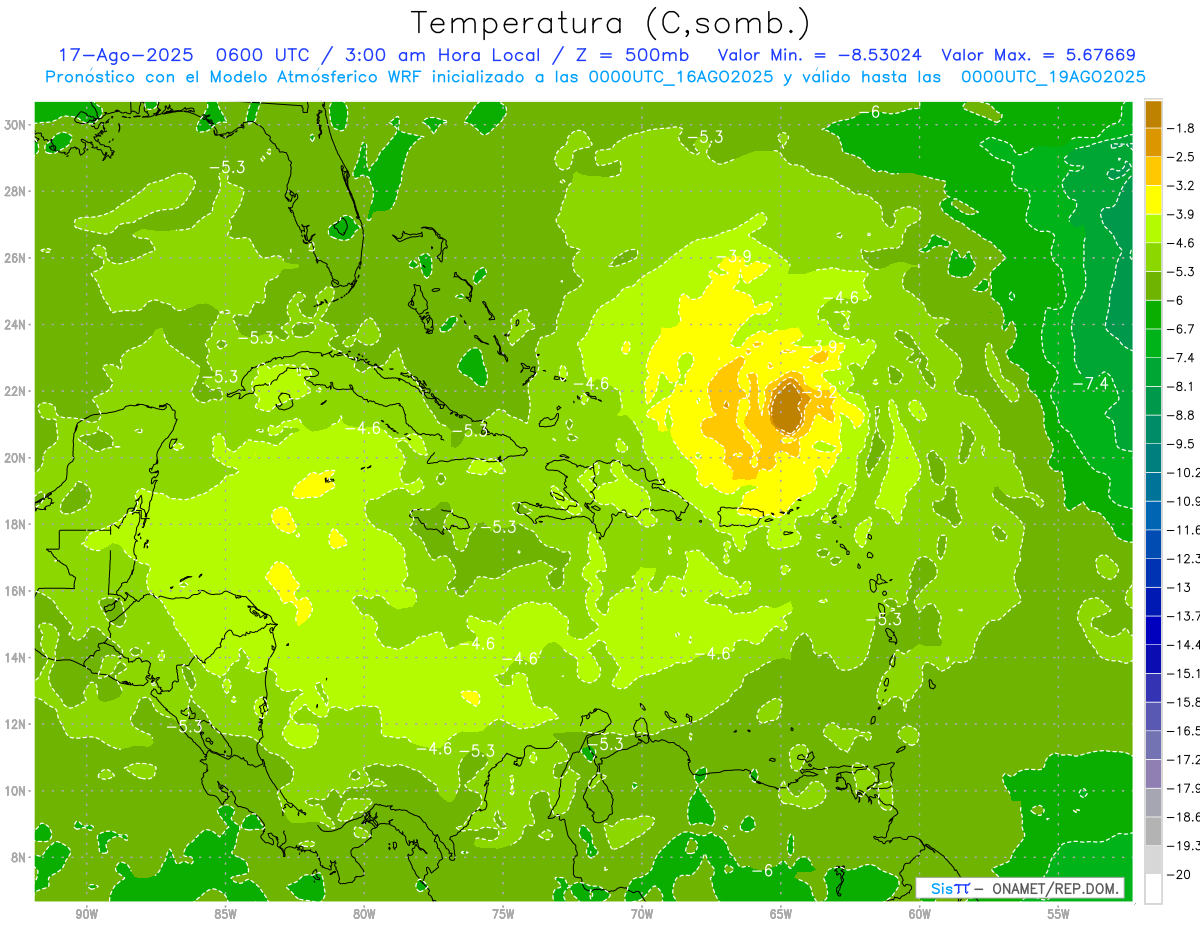
Task: Click the legend swatch between -12.3 and -13
Action: point(1153,573)
